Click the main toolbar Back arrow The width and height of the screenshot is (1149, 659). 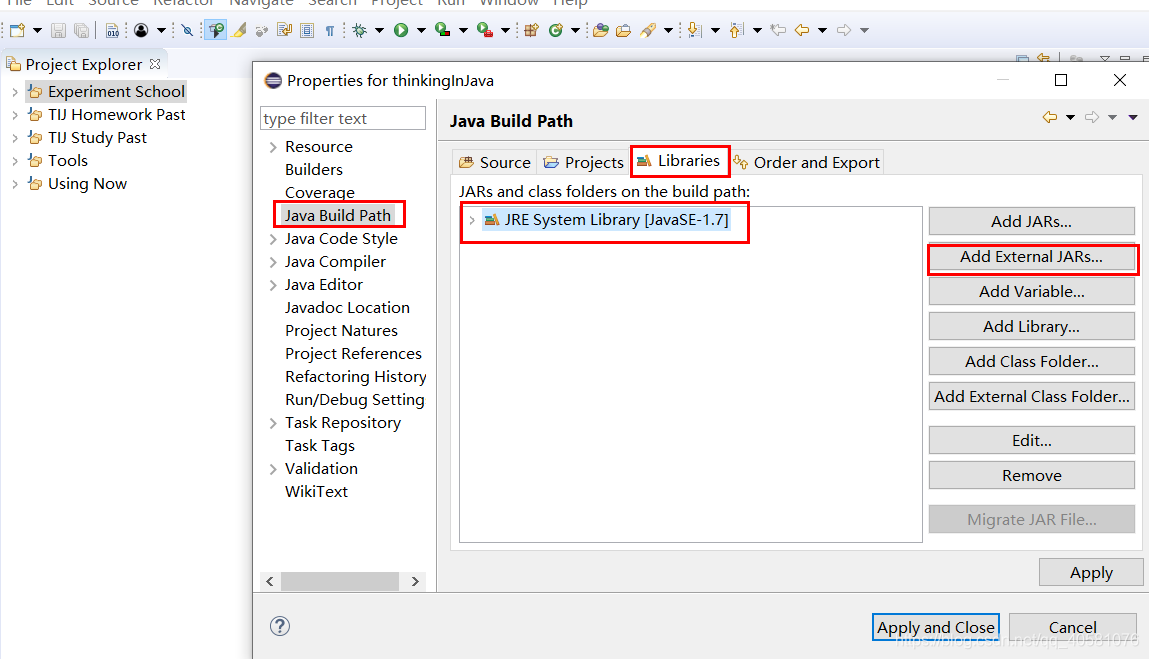pyautogui.click(x=802, y=30)
